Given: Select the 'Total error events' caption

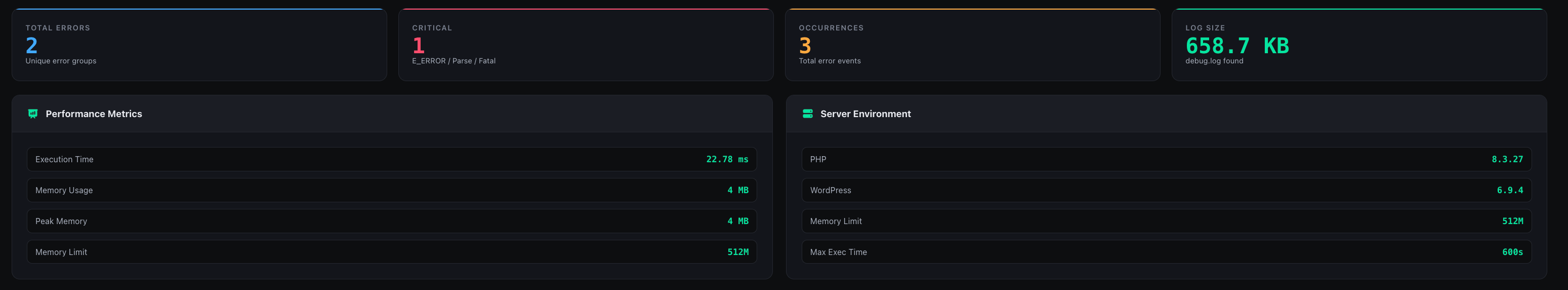Looking at the screenshot, I should [830, 61].
